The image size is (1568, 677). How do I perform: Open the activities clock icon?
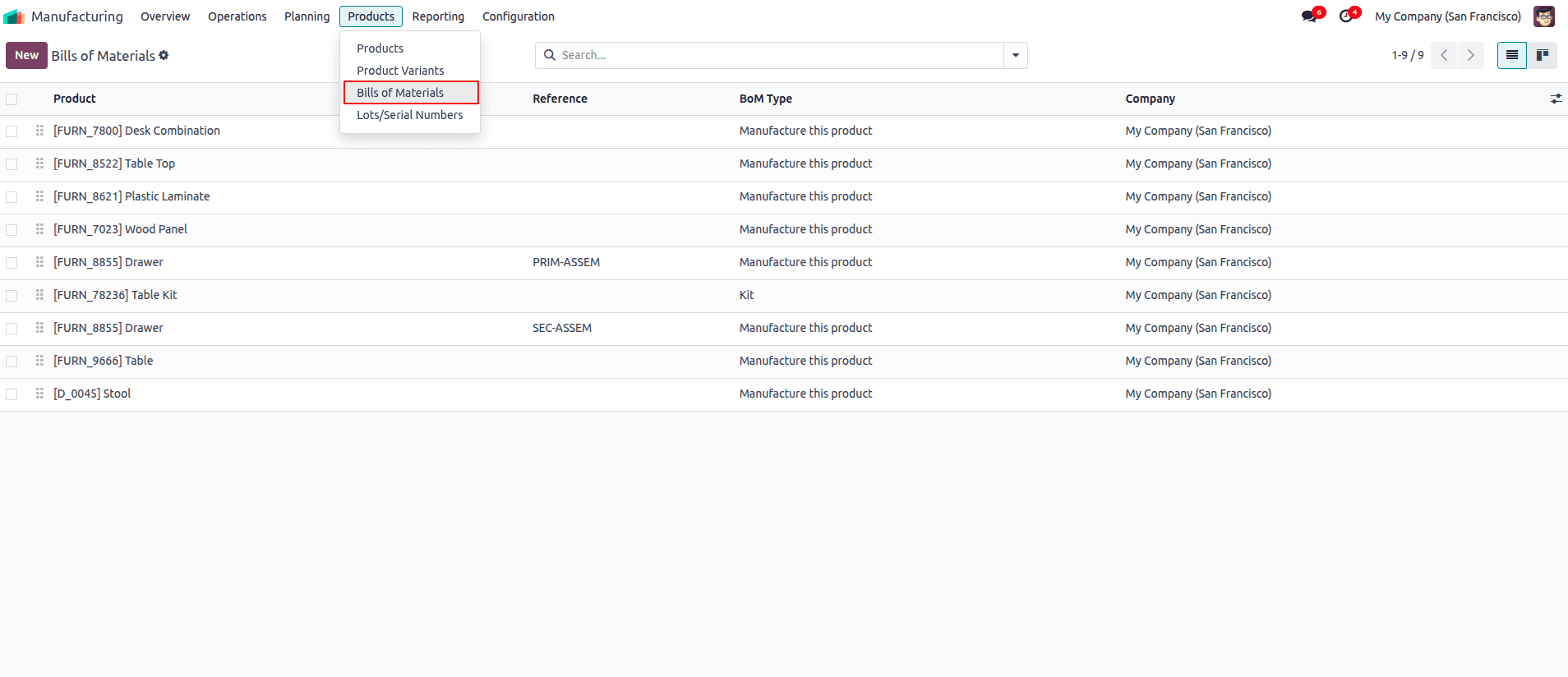point(1345,16)
